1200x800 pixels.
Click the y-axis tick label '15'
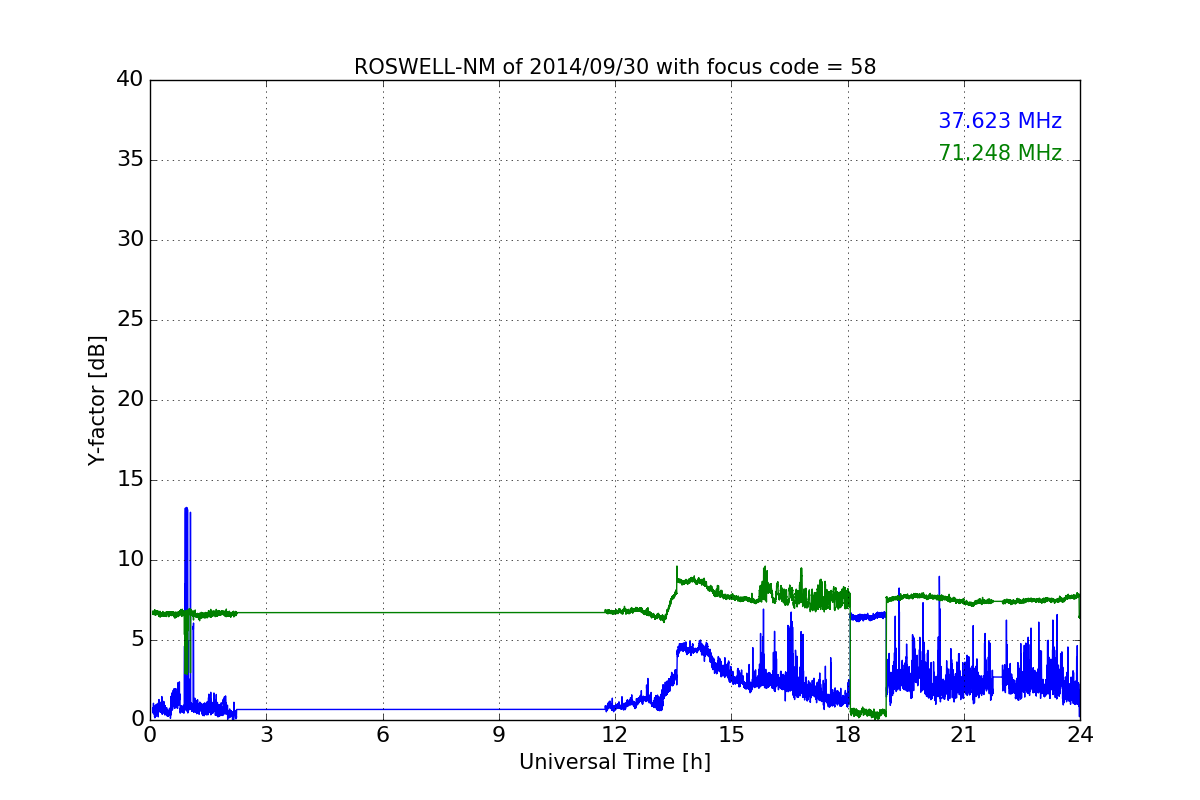[130, 480]
